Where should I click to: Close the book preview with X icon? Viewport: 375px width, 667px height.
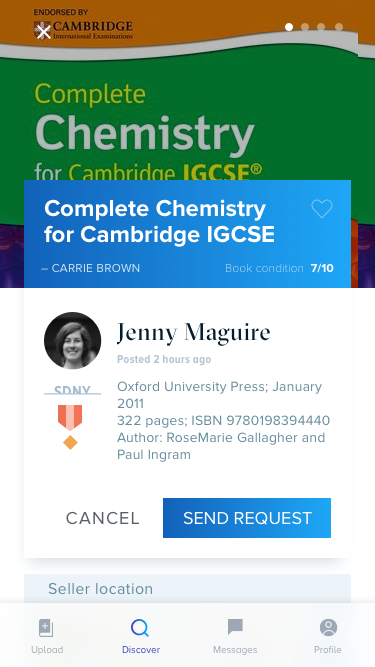tap(43, 32)
